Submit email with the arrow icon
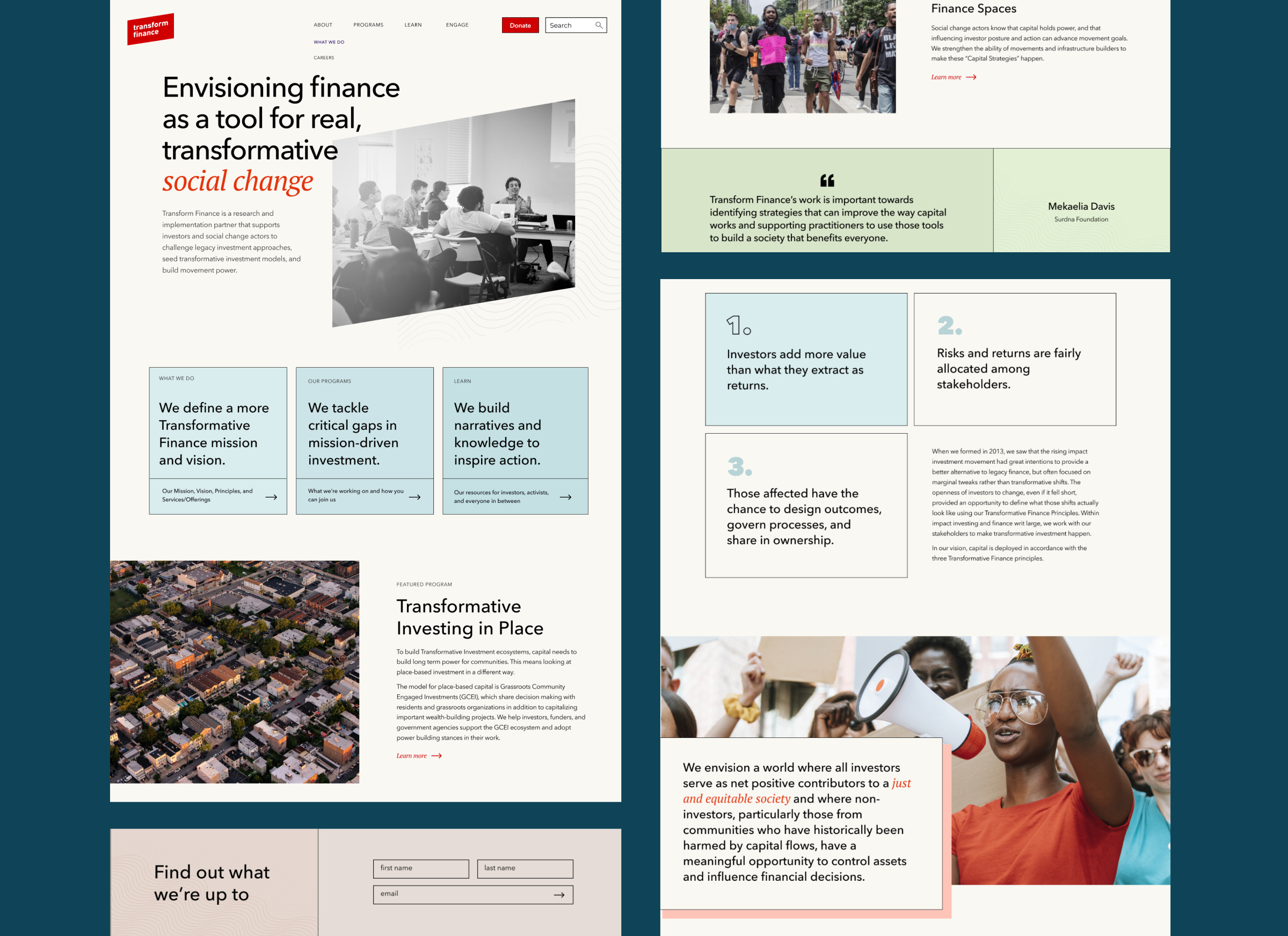 pos(559,895)
